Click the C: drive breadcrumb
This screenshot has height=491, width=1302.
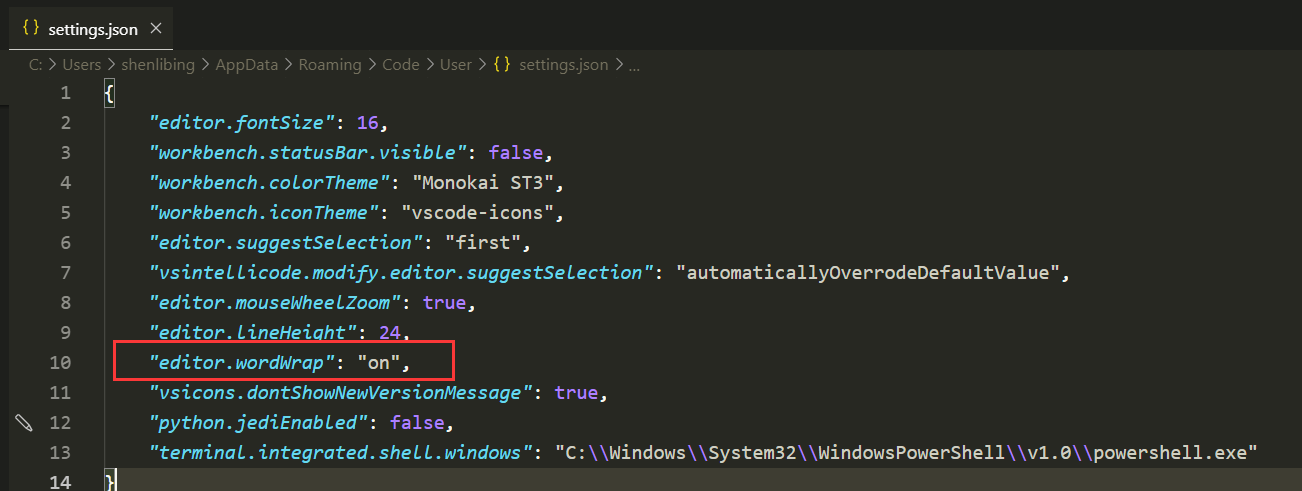tap(35, 65)
